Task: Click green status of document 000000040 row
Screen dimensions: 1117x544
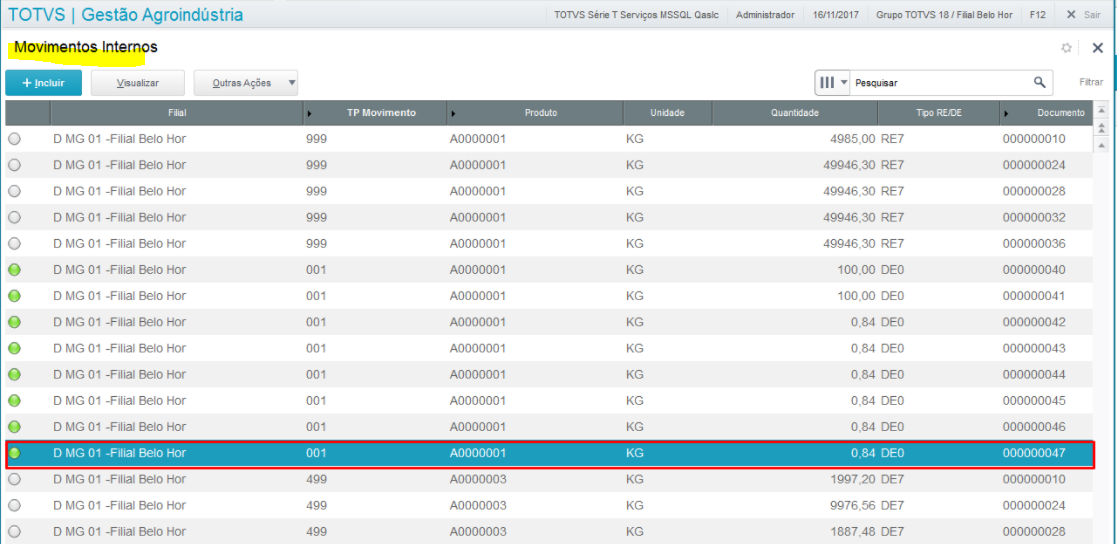Action: coord(14,270)
